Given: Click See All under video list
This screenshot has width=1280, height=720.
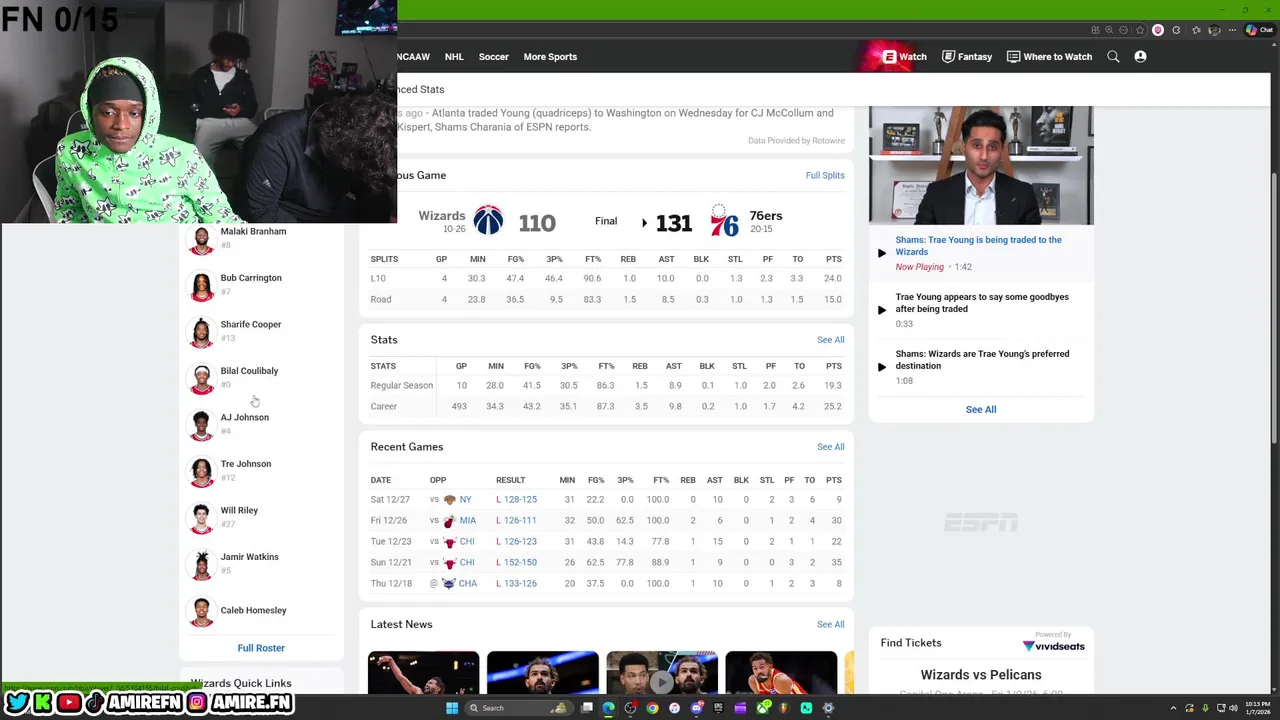Looking at the screenshot, I should pyautogui.click(x=981, y=409).
